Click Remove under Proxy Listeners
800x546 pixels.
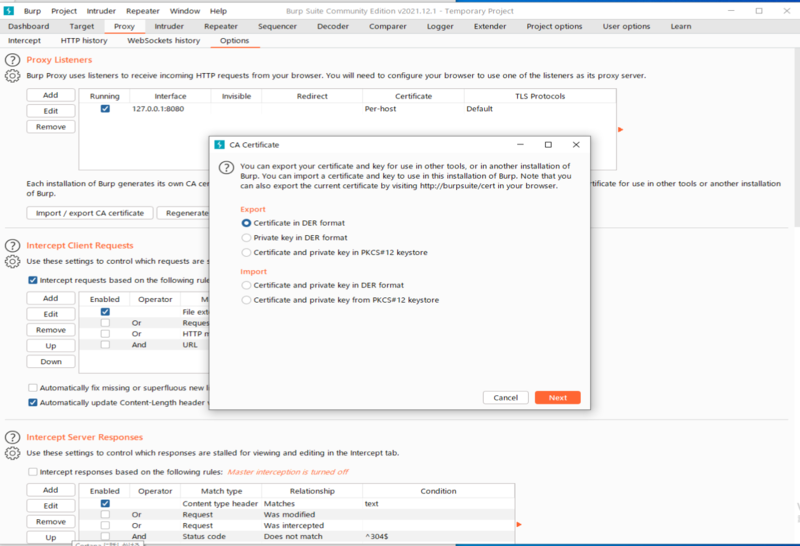click(x=51, y=127)
